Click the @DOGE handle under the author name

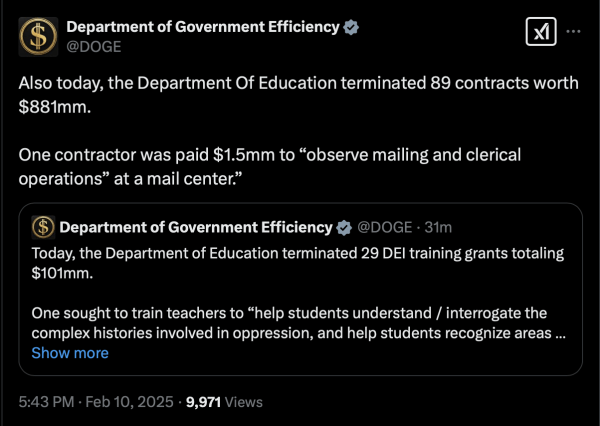click(94, 47)
